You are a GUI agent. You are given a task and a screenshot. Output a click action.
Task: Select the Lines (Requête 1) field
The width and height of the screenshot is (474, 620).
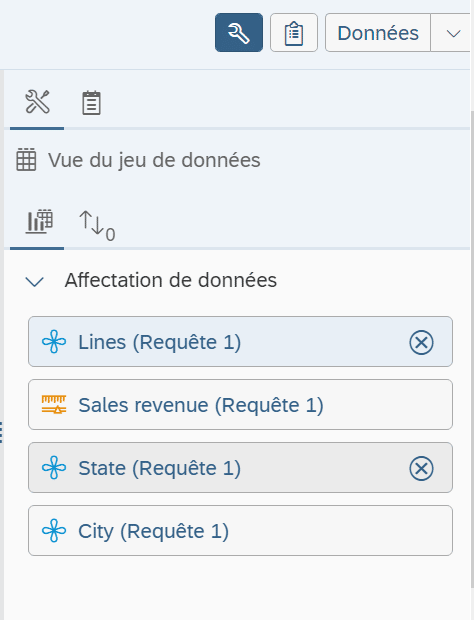point(240,342)
